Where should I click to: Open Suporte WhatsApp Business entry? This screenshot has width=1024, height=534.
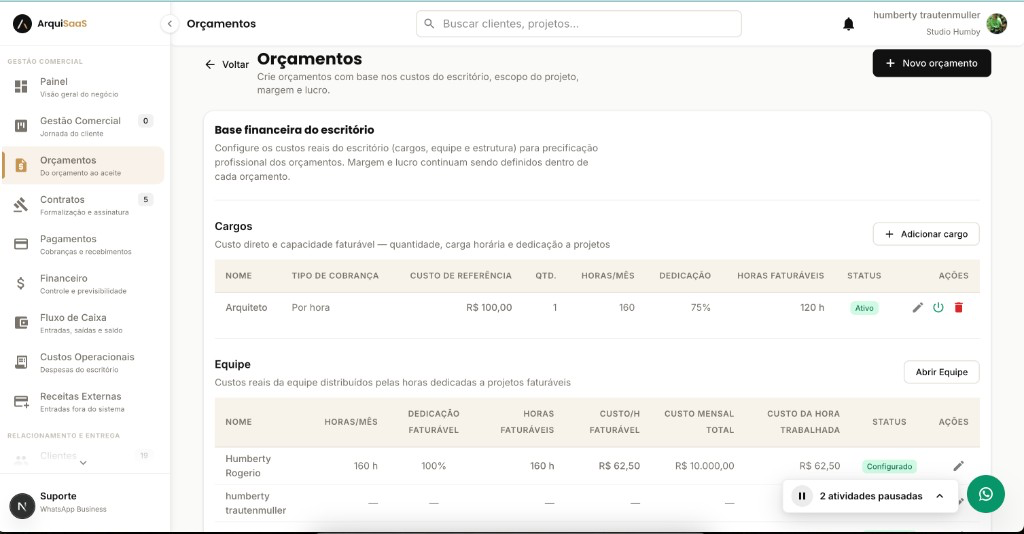pyautogui.click(x=83, y=502)
